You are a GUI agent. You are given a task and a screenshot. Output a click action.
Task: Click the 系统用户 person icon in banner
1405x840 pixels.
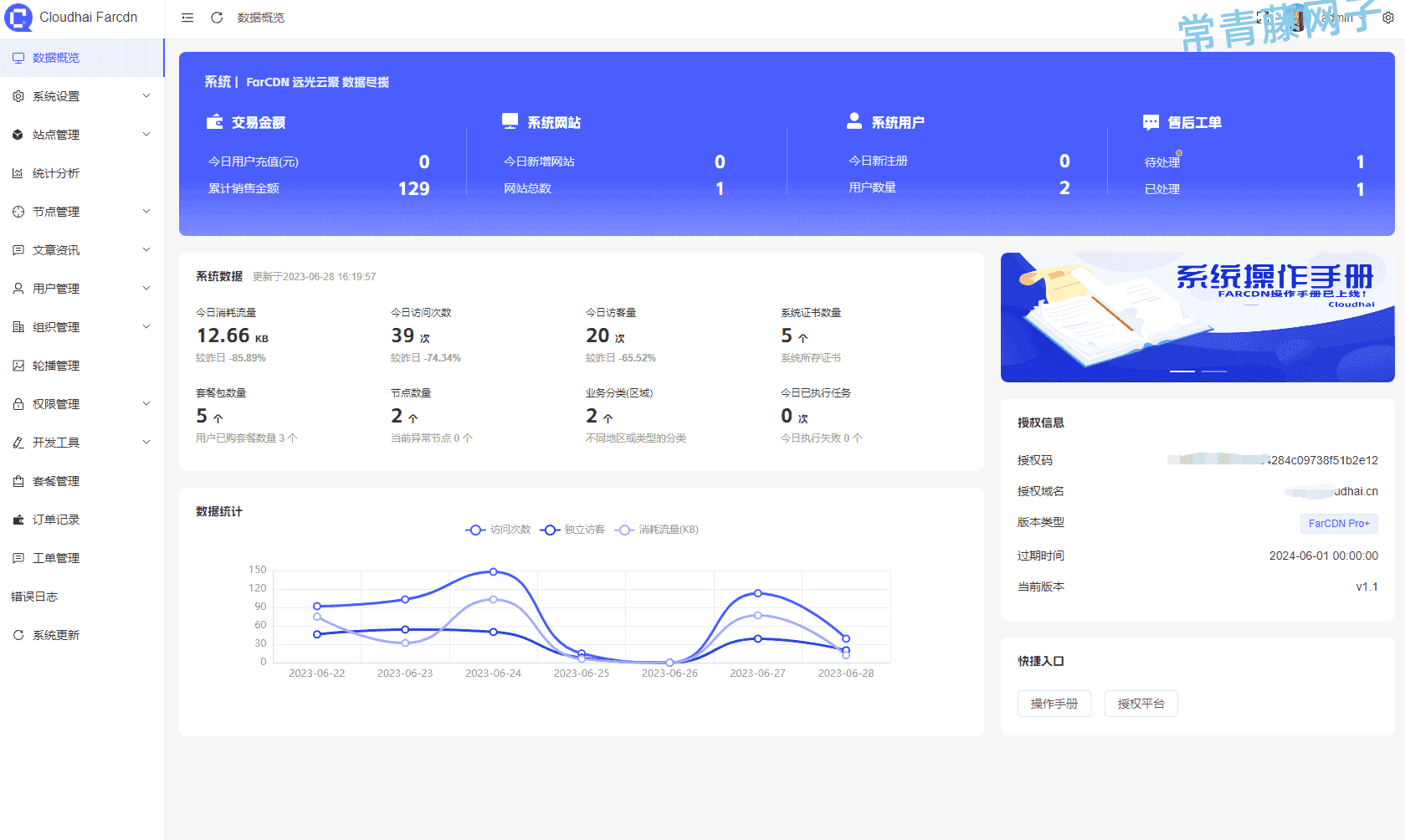[854, 120]
